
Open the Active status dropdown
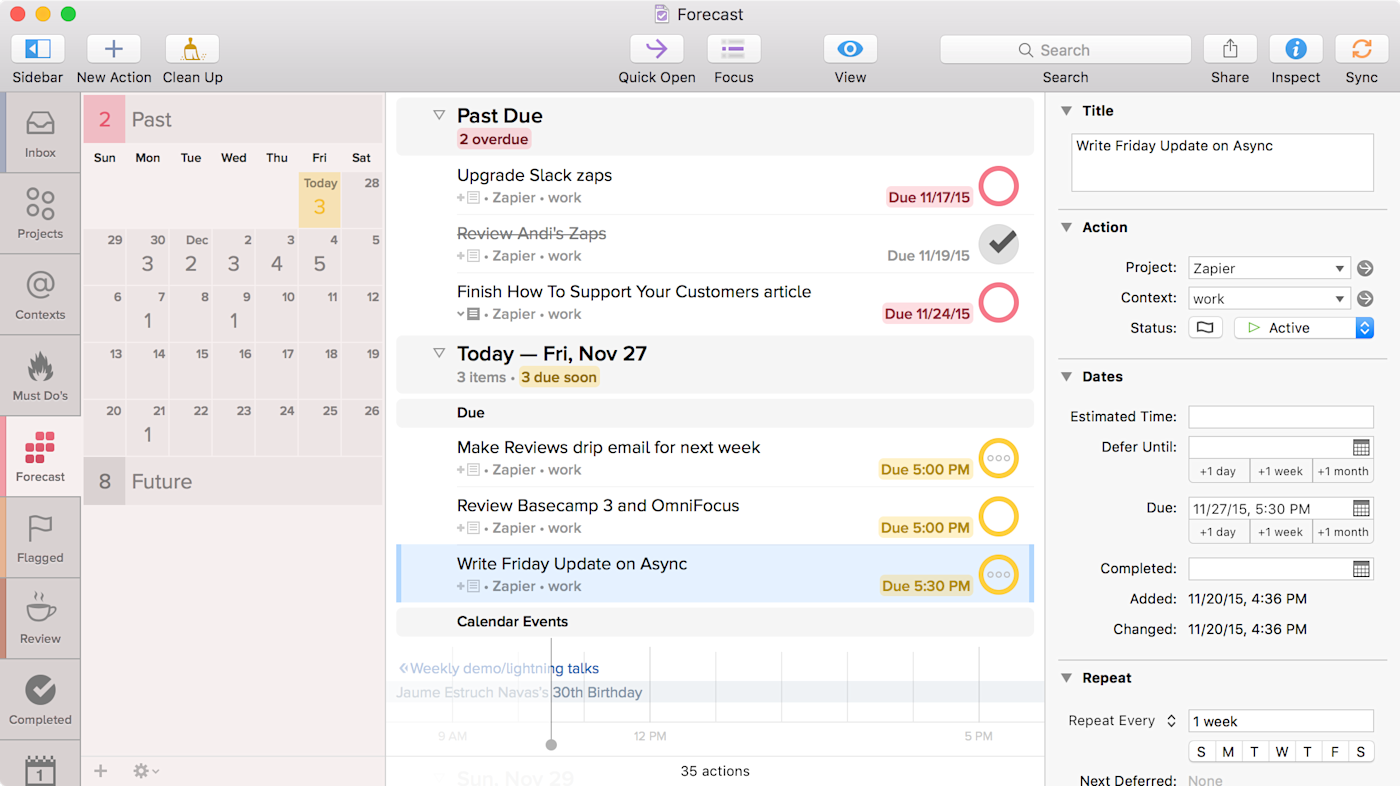[x=1304, y=328]
